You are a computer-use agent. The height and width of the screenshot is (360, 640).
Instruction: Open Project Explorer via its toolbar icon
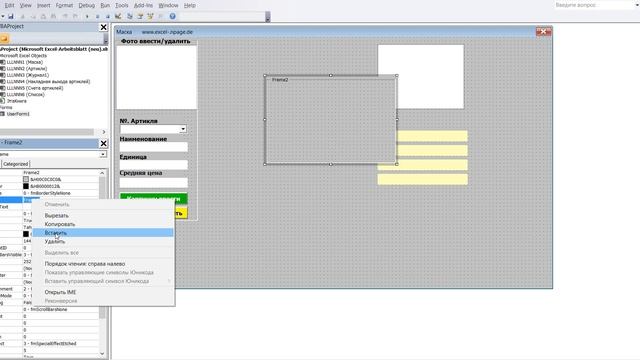[130, 16]
